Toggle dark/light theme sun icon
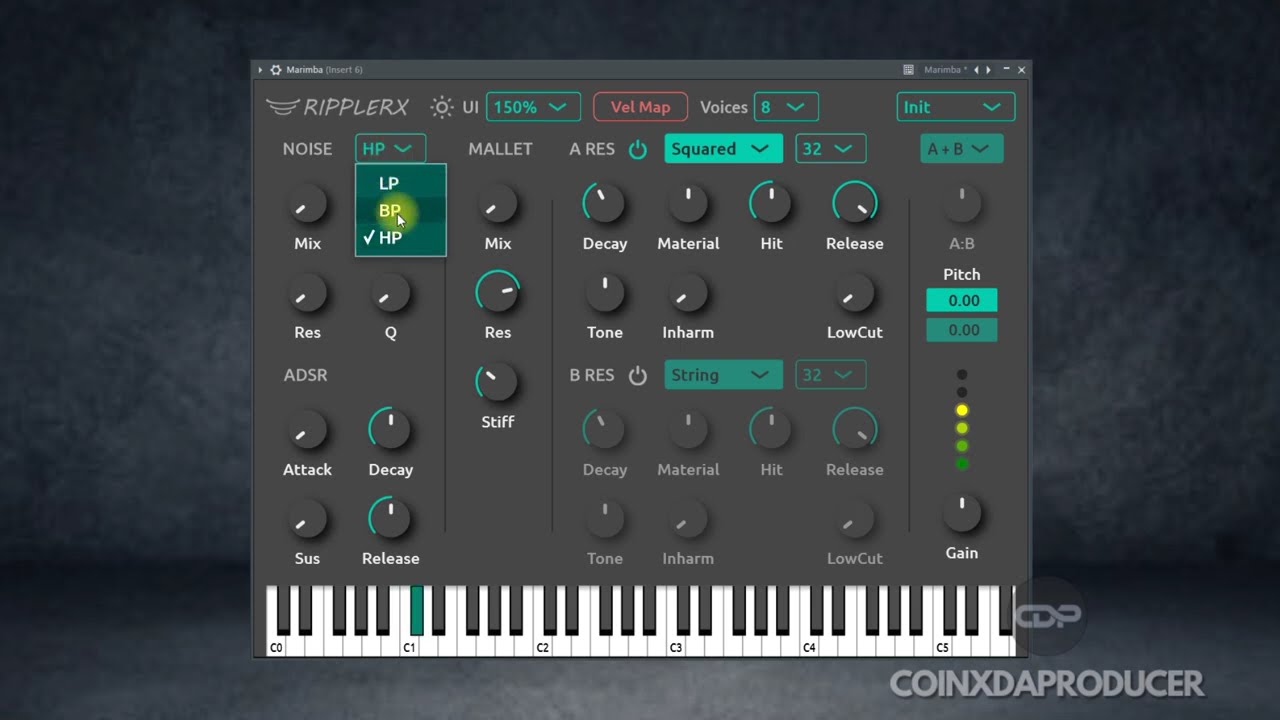Screen dimensions: 1280x720 point(441,107)
